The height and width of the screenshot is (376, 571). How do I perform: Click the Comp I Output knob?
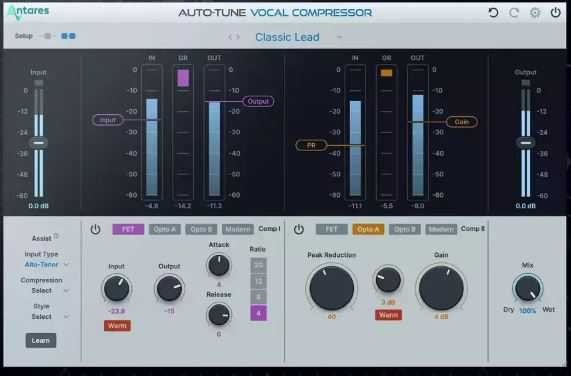click(169, 288)
